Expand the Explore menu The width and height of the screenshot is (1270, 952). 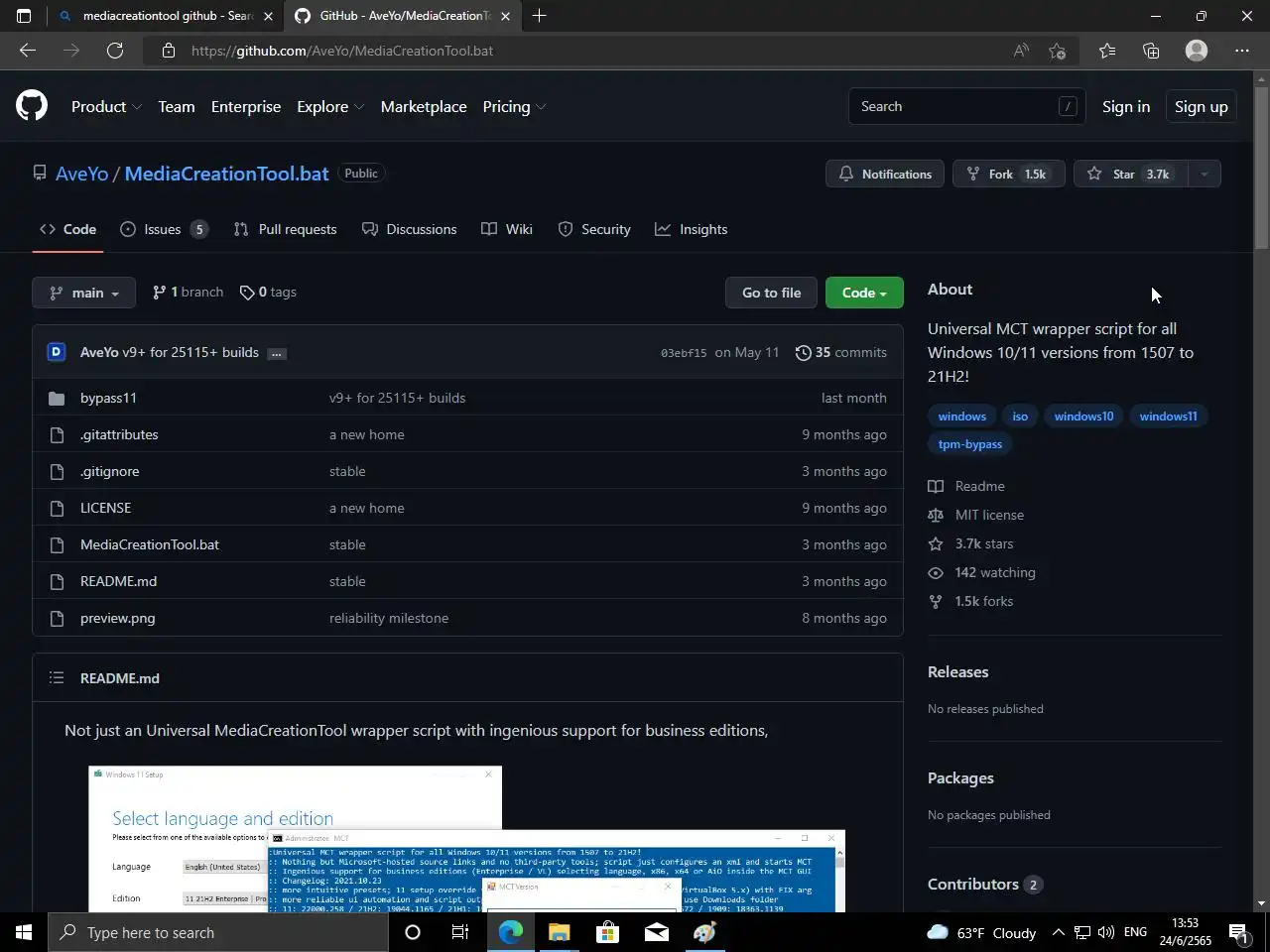330,106
